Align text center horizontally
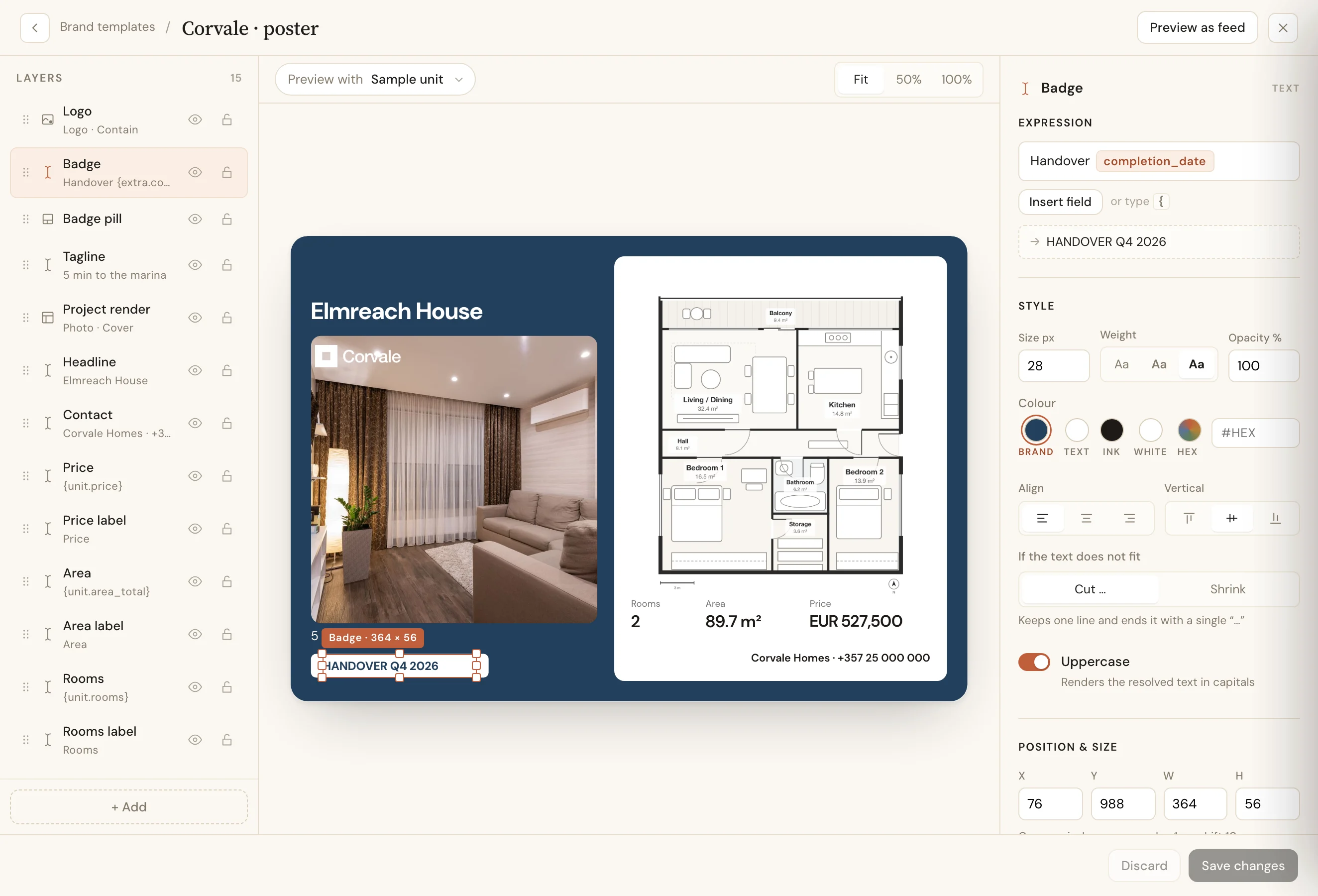This screenshot has height=896, width=1318. pos(1086,518)
